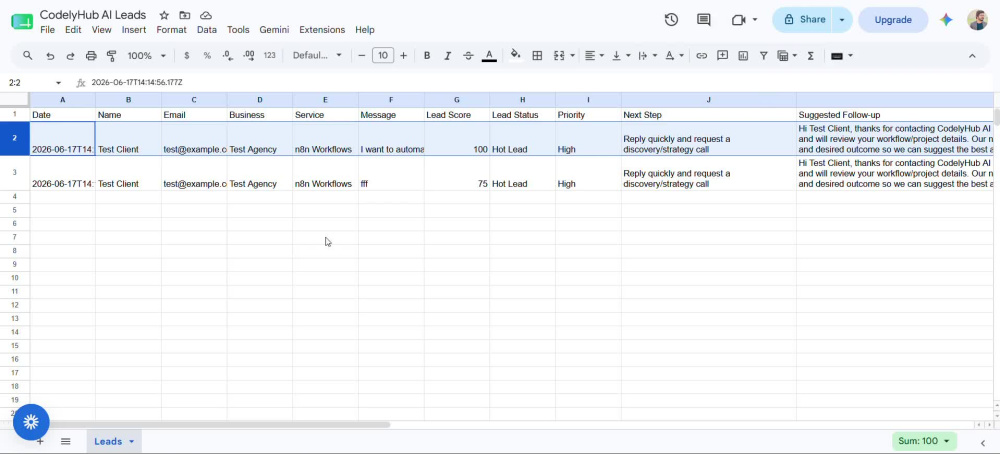This screenshot has width=1000, height=454.
Task: Open the all sheets list
Action: [x=65, y=441]
